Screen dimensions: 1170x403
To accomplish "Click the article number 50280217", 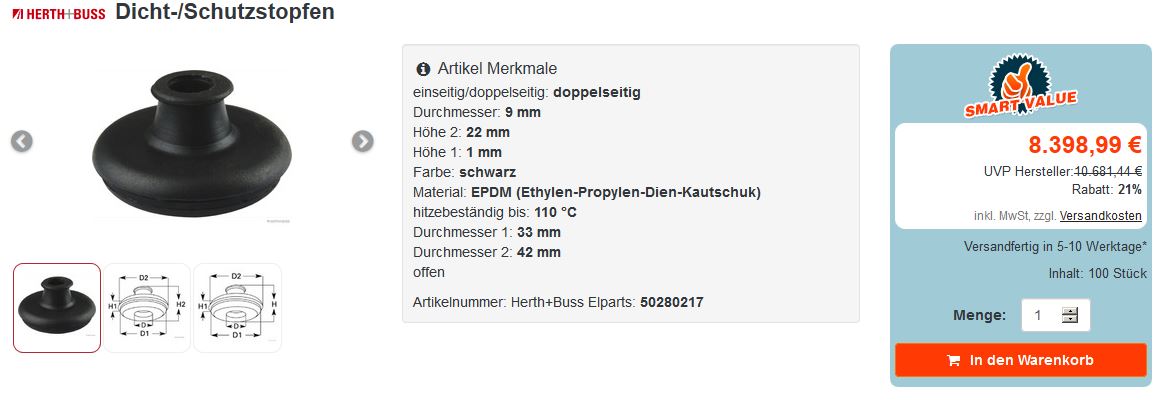I will click(672, 301).
